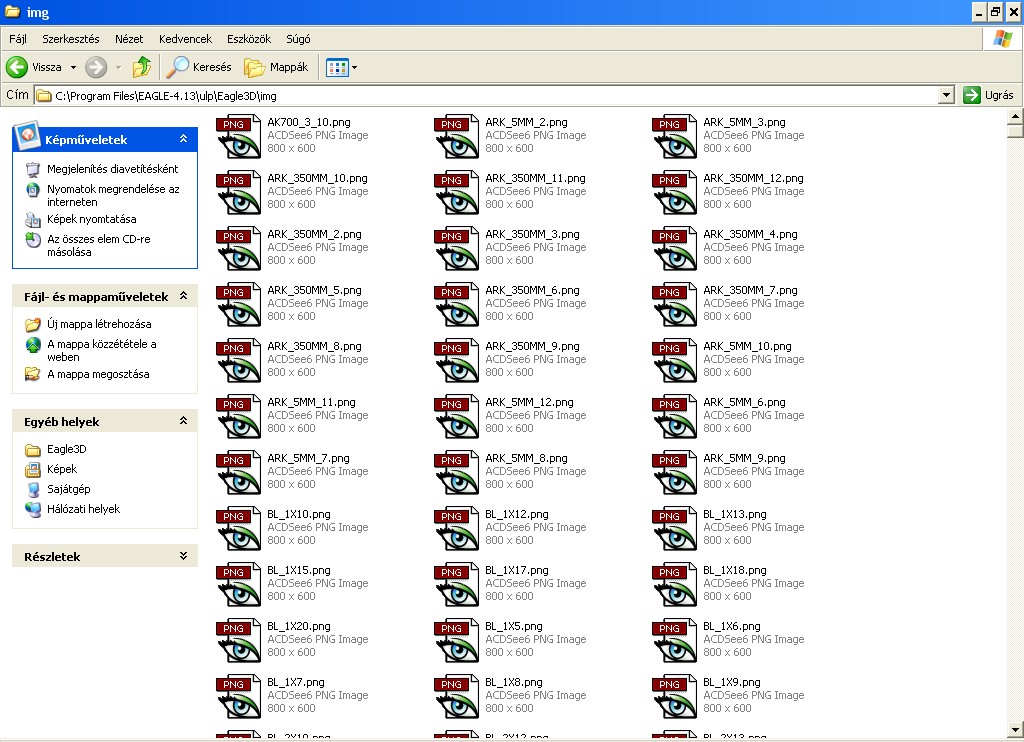Select the AK700_3_10.png file icon
The width and height of the screenshot is (1024, 742).
coord(238,137)
